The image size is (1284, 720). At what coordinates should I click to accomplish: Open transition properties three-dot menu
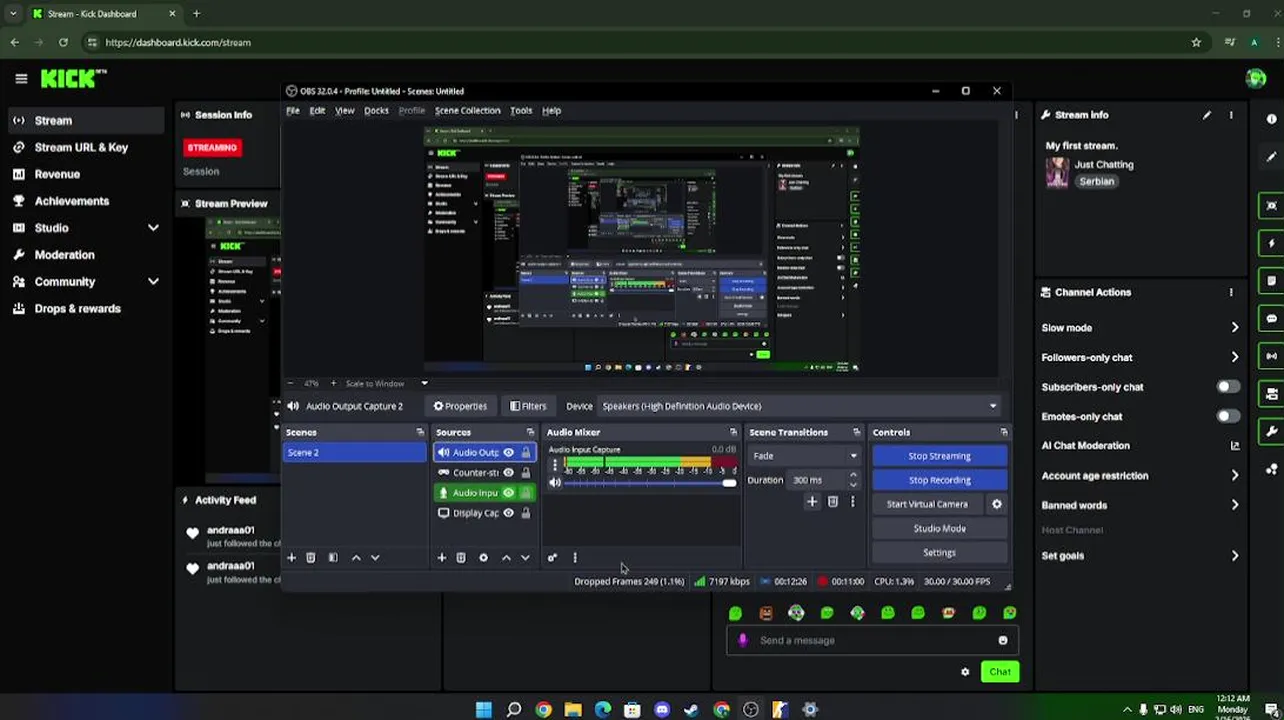pyautogui.click(x=852, y=502)
